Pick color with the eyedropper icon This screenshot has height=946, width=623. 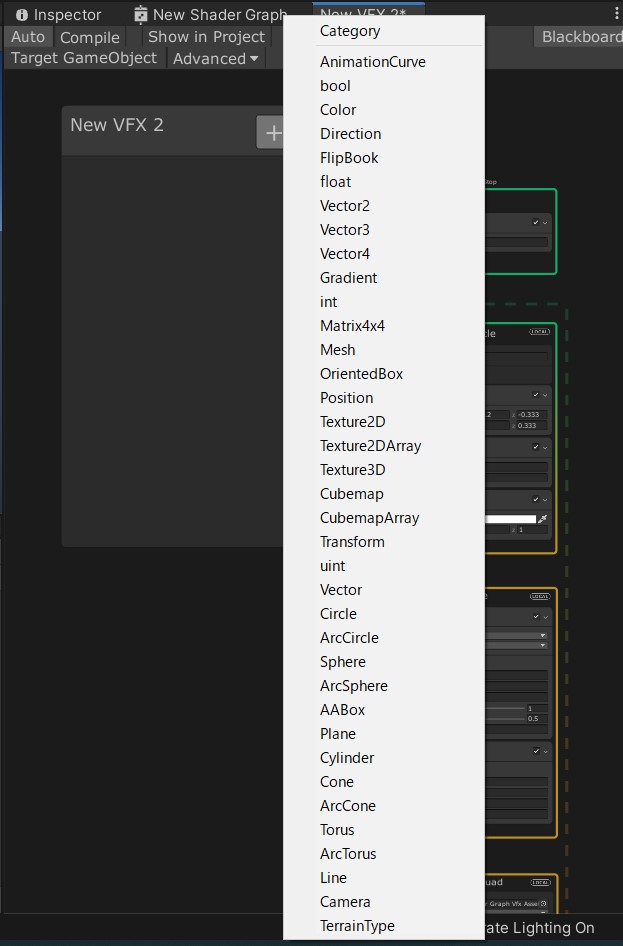(542, 519)
